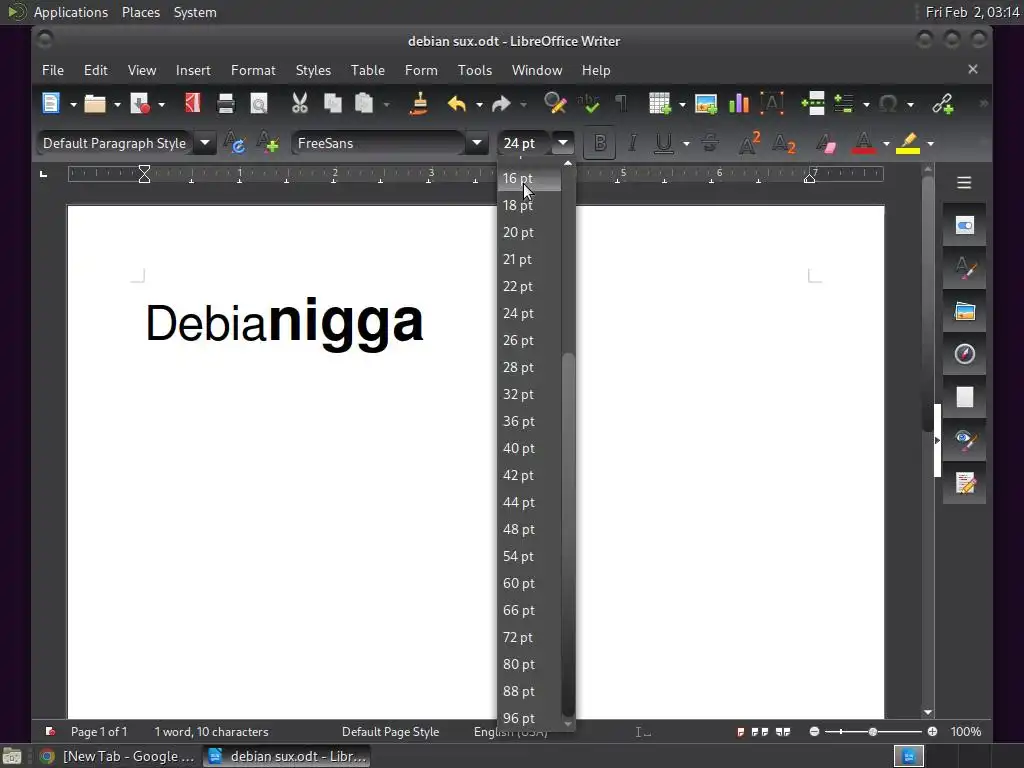Click Default Page Style in status bar
Image resolution: width=1024 pixels, height=768 pixels.
coord(390,732)
